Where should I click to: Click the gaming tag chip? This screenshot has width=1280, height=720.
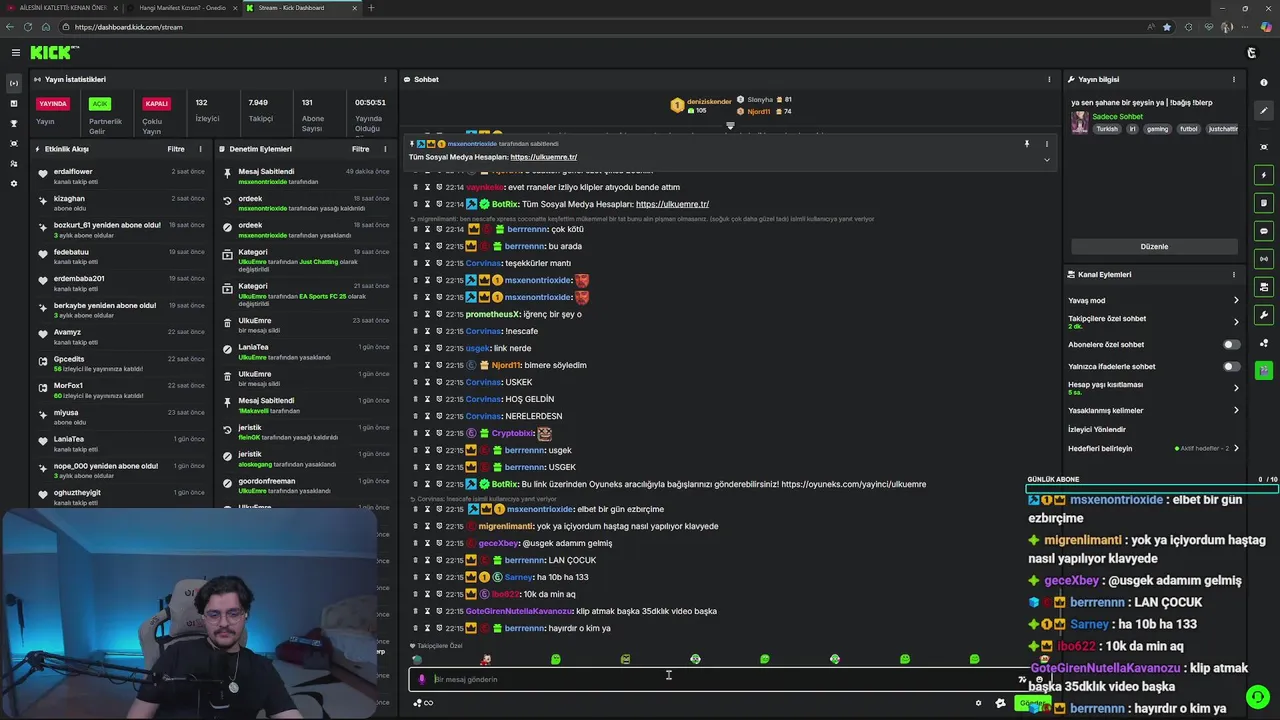(1157, 129)
